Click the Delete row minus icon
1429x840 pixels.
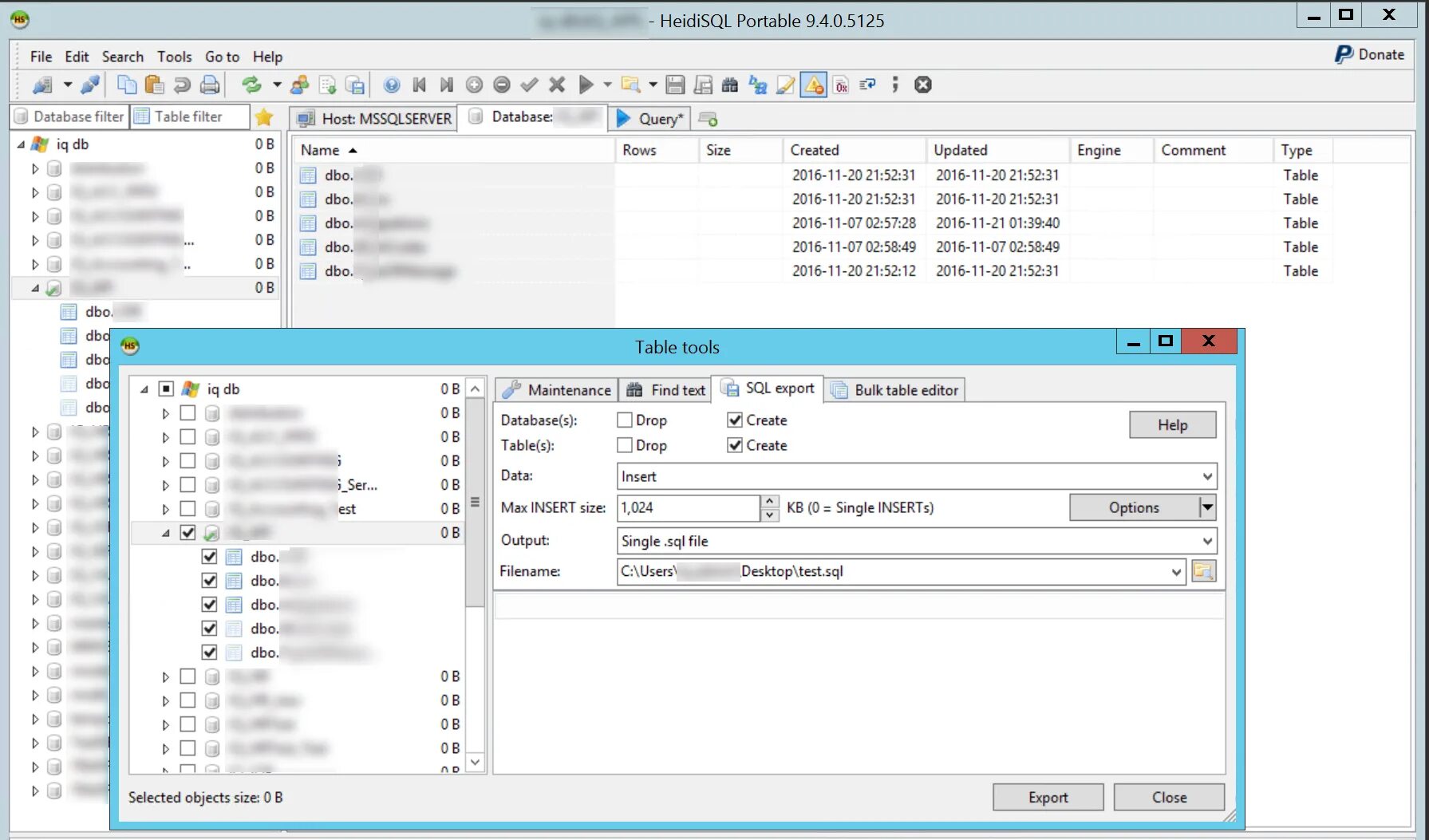coord(502,85)
